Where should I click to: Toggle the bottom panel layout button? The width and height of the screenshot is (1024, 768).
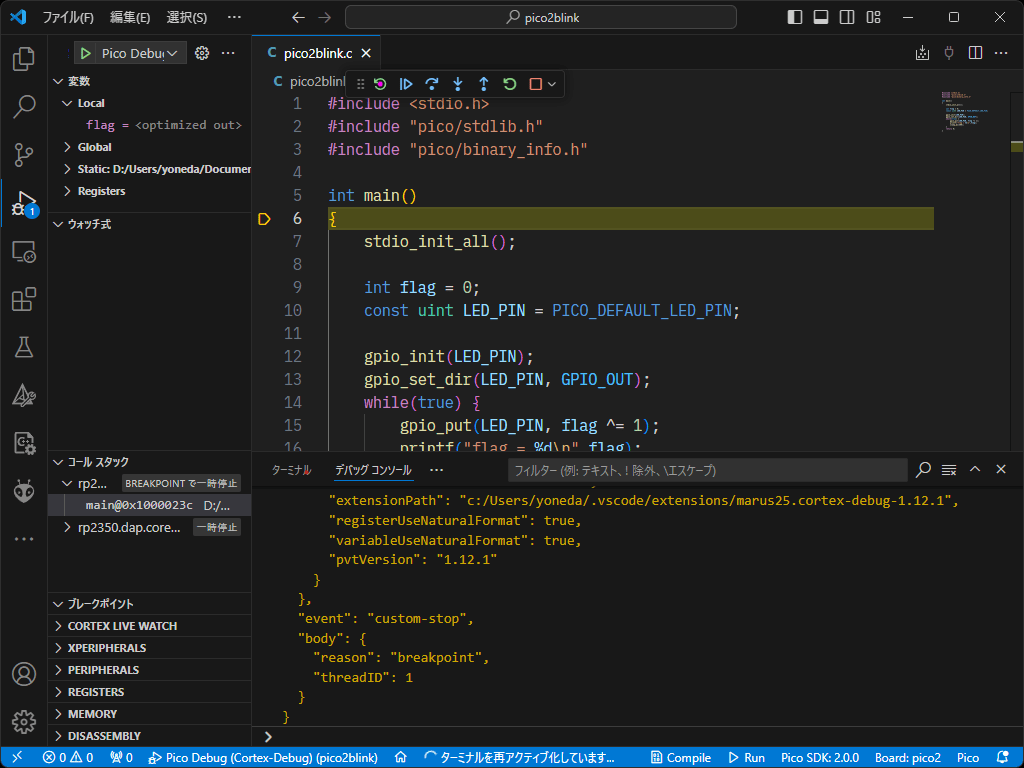click(821, 18)
